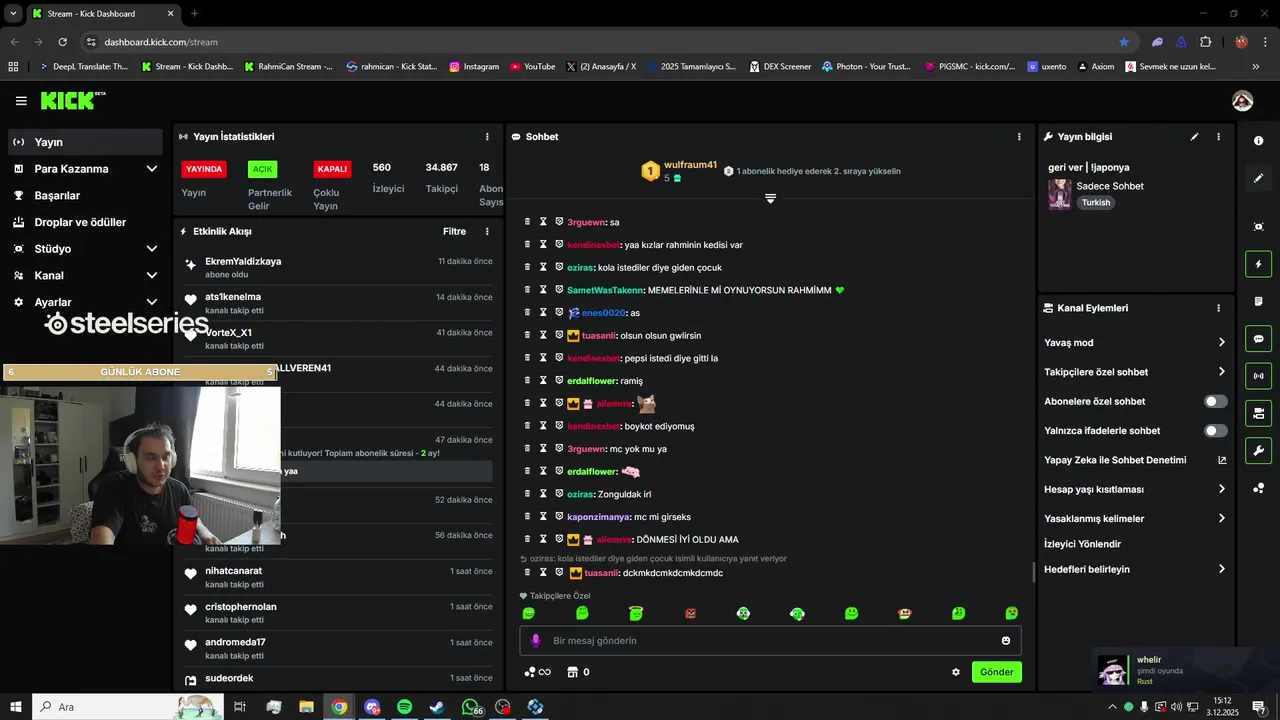Open WhatsApp from the Windows taskbar
1280x720 pixels.
pos(470,707)
